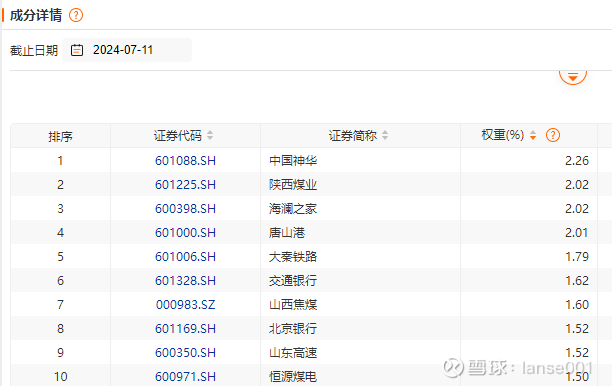This screenshot has height=386, width=612.
Task: Open the help icon beside 成分详情
Action: 76,15
